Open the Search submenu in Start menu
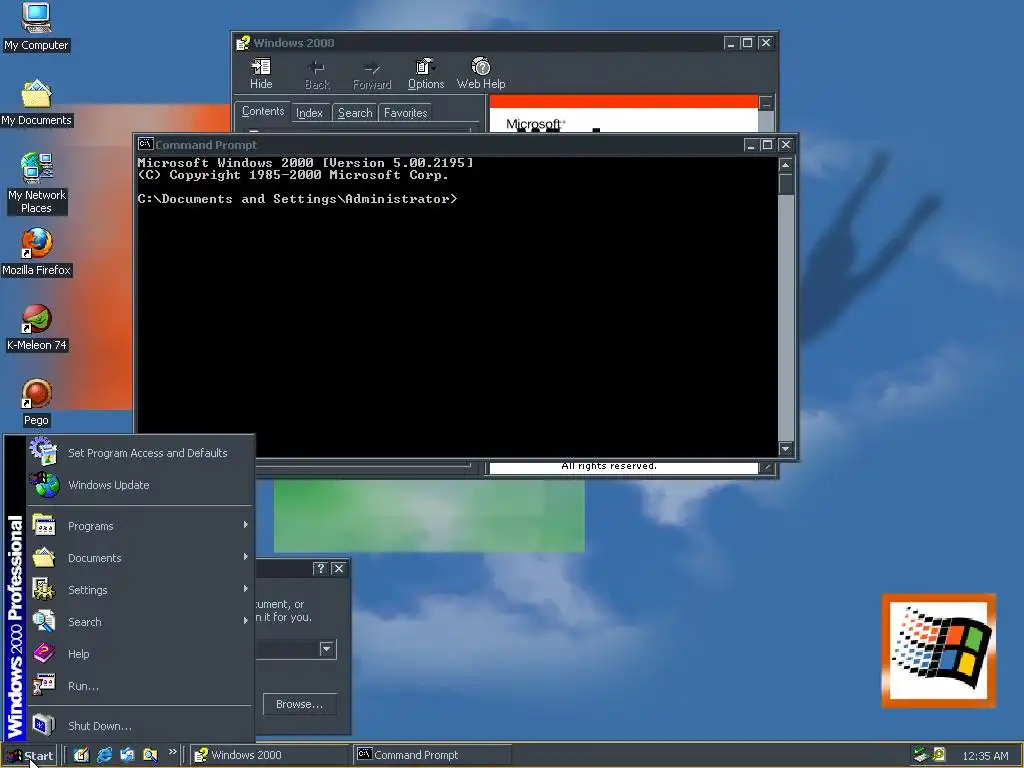Screen dimensions: 1024x768 point(140,622)
